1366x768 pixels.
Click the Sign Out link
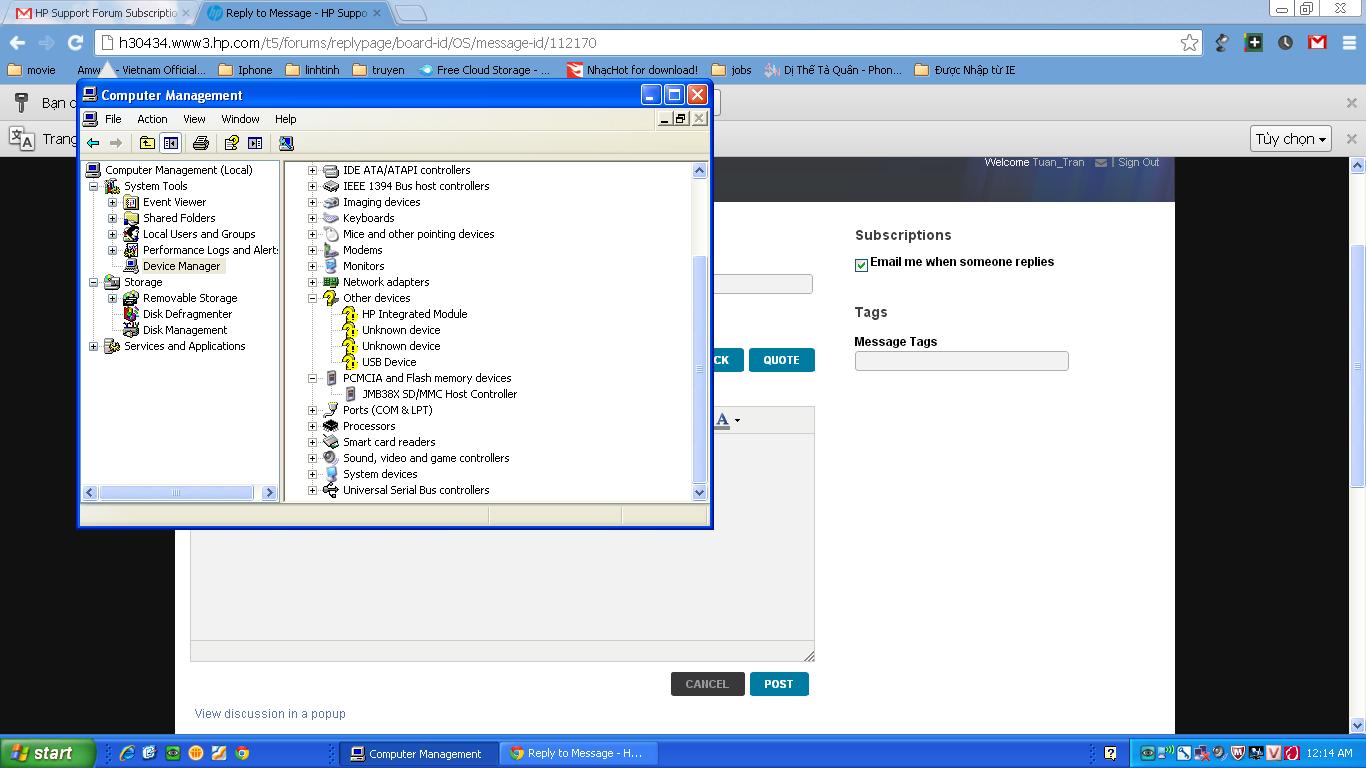point(1138,162)
